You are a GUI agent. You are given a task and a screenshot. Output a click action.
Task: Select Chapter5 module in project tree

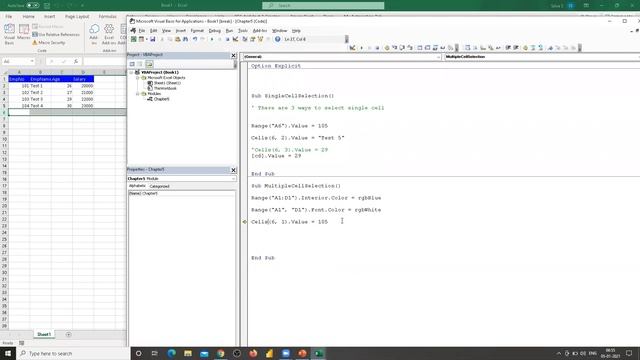click(x=158, y=99)
